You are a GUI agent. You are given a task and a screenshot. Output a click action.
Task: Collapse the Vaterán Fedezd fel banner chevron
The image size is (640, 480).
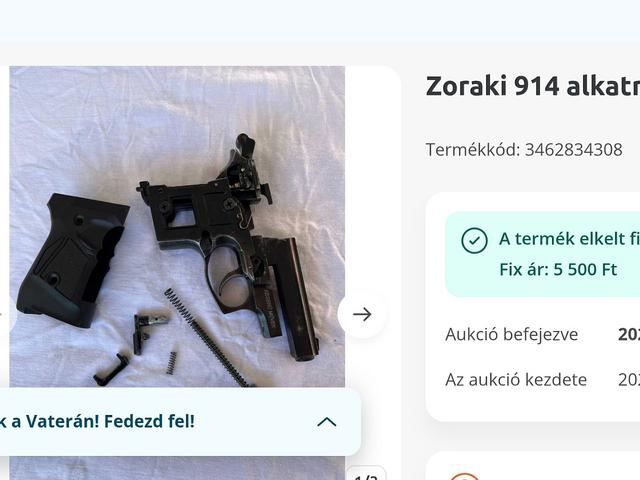327,422
